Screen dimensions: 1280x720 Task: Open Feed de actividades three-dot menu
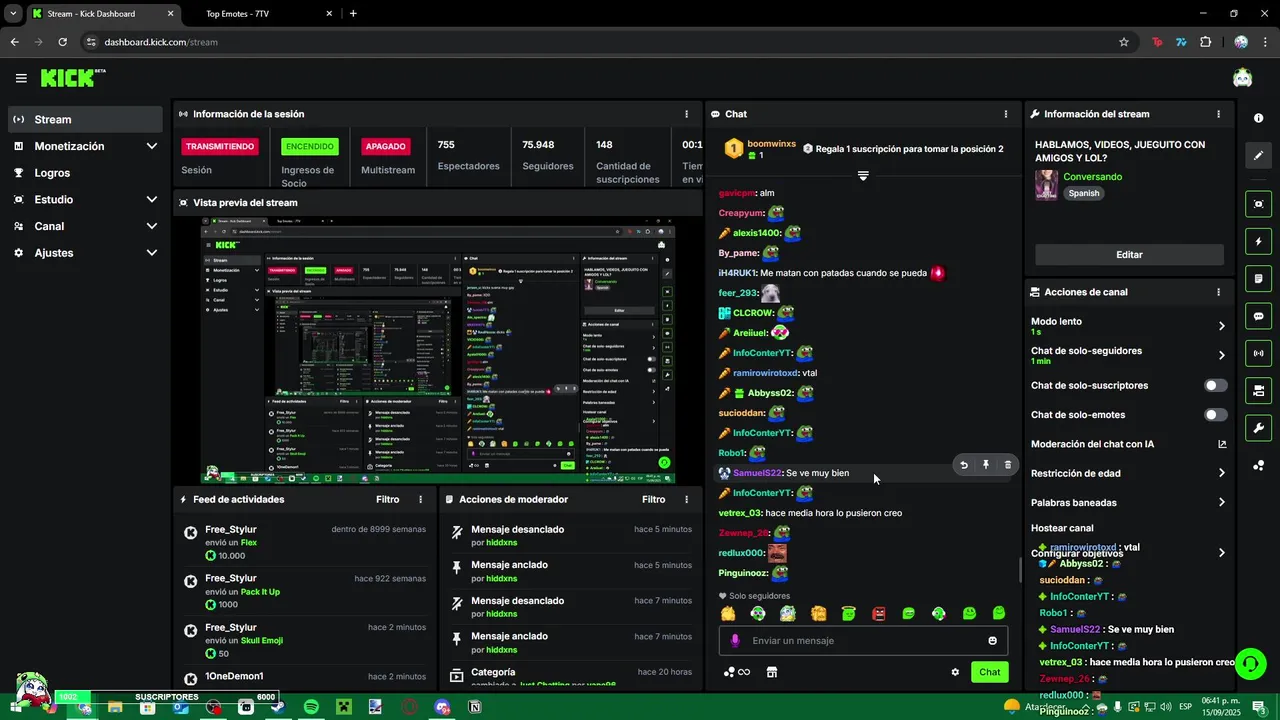click(420, 499)
